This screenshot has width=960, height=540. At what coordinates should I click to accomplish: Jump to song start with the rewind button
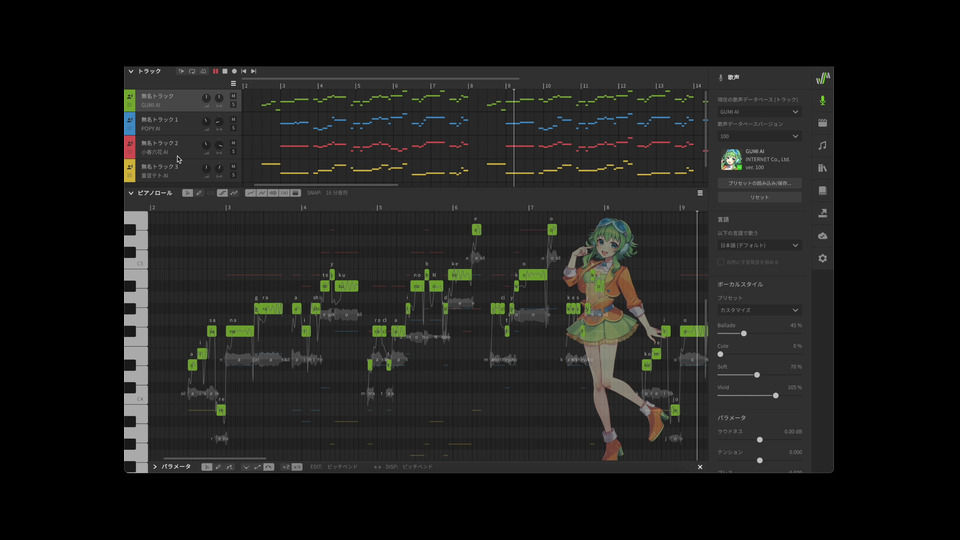pyautogui.click(x=244, y=72)
